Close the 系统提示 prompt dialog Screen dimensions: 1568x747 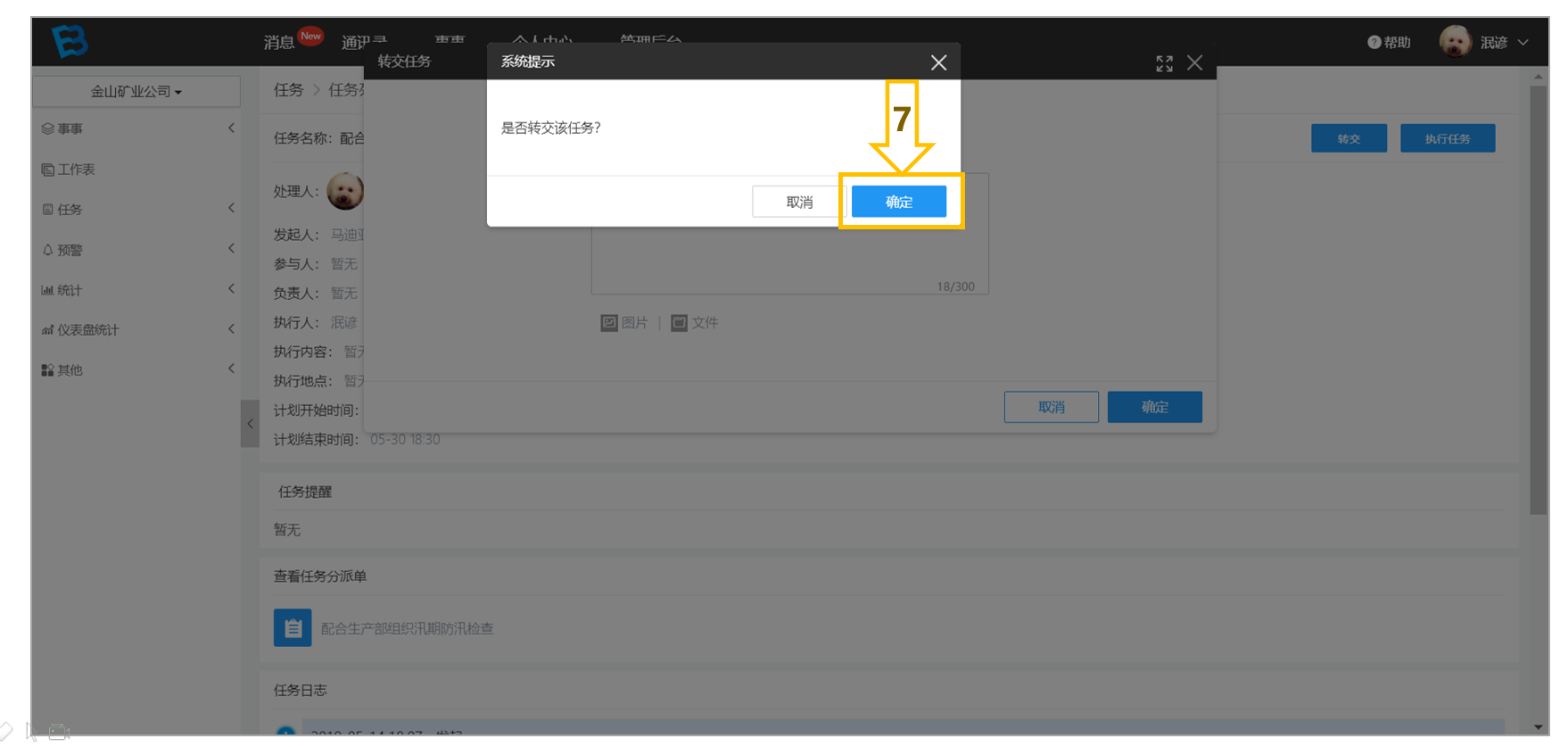click(938, 62)
